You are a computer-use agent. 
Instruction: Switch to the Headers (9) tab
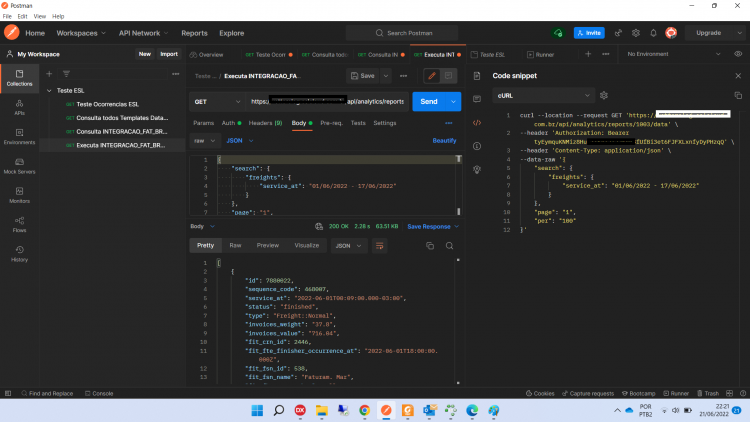[265, 123]
